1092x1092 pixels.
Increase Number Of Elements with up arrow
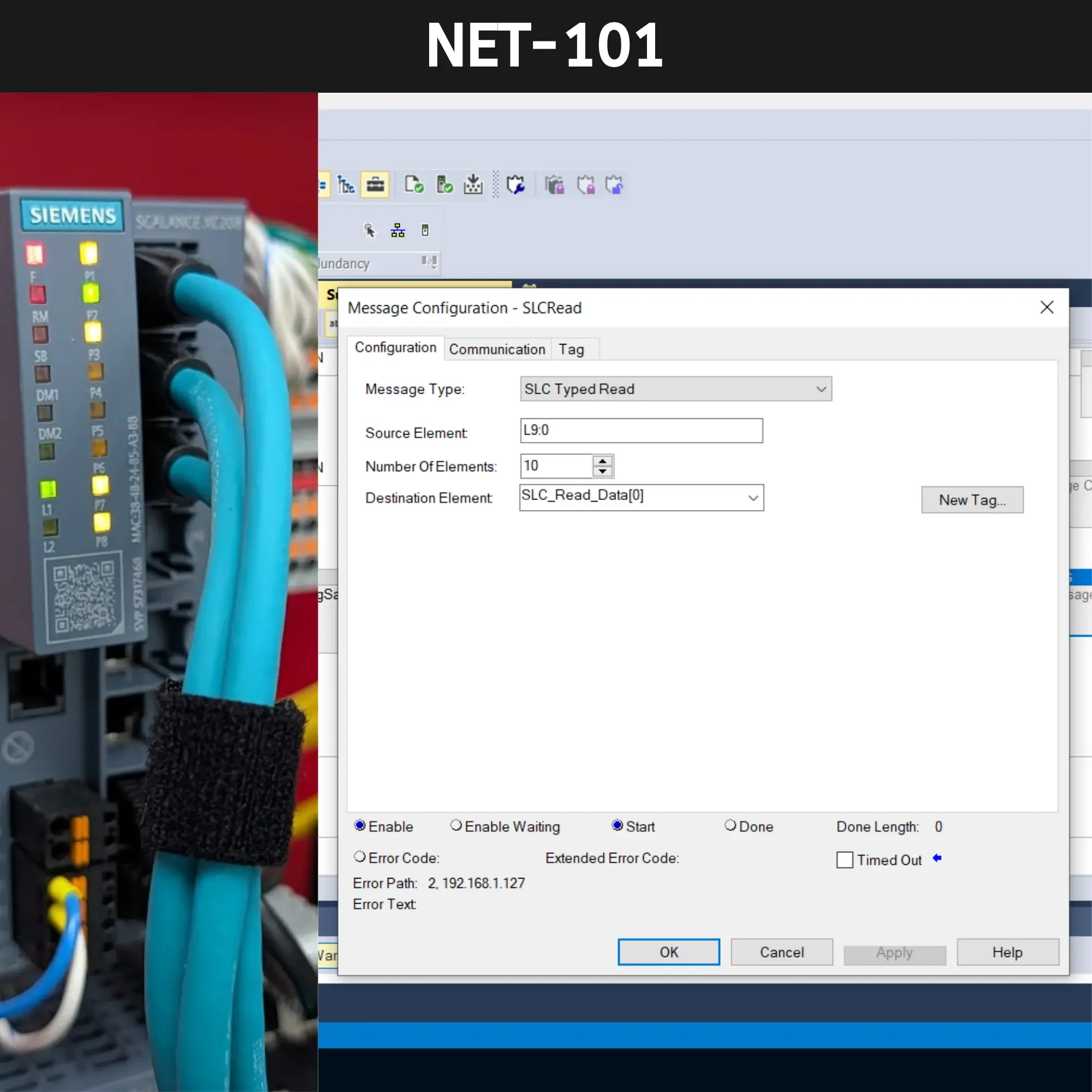click(x=603, y=461)
